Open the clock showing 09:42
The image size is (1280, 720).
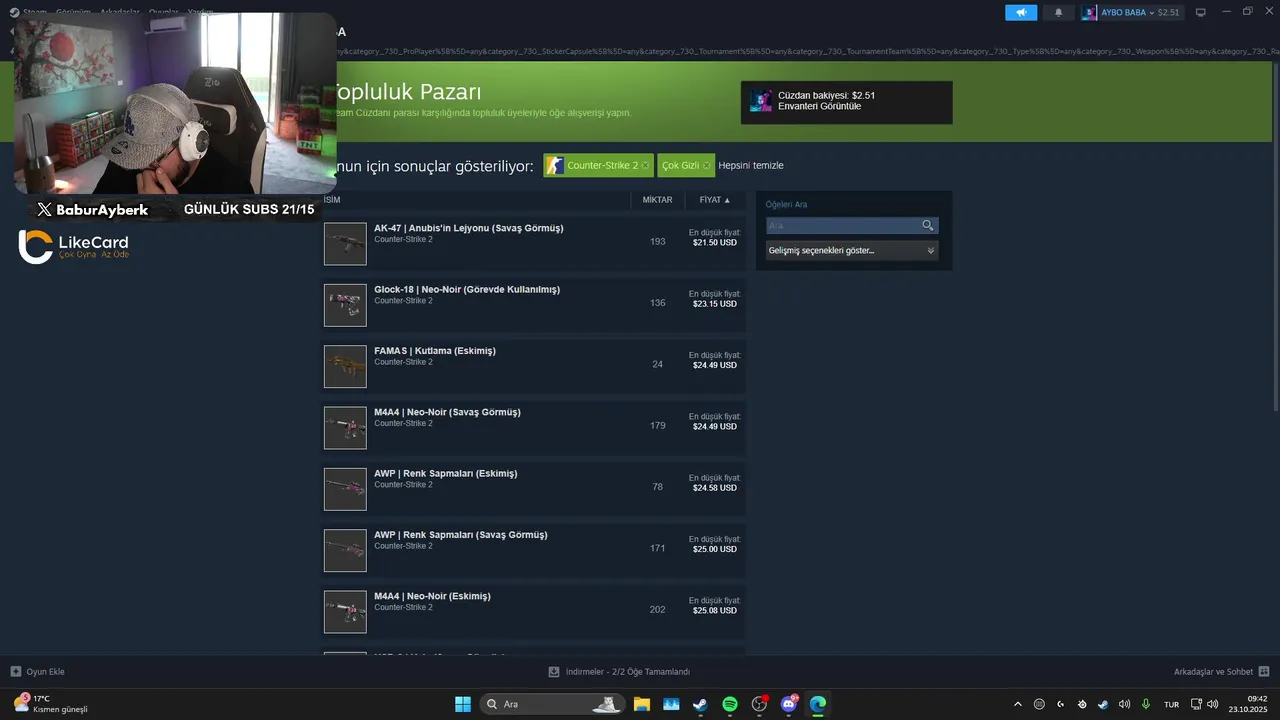[1249, 704]
